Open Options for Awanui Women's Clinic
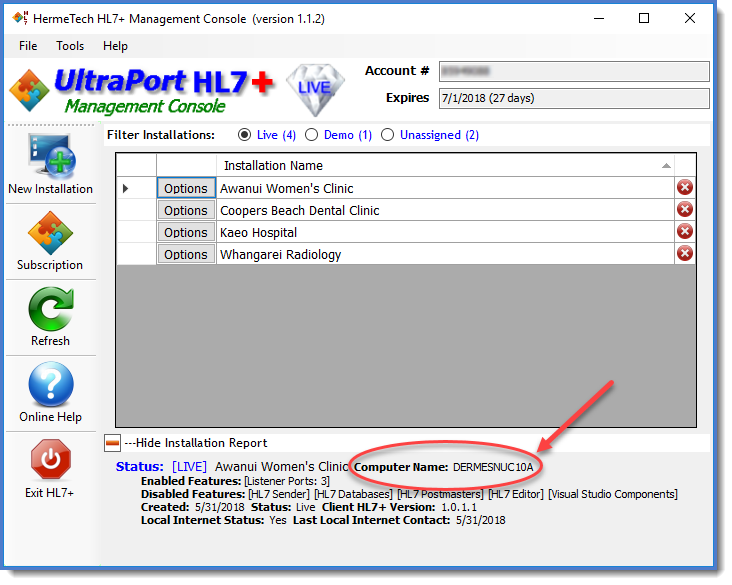The height and width of the screenshot is (585, 732). pyautogui.click(x=186, y=188)
